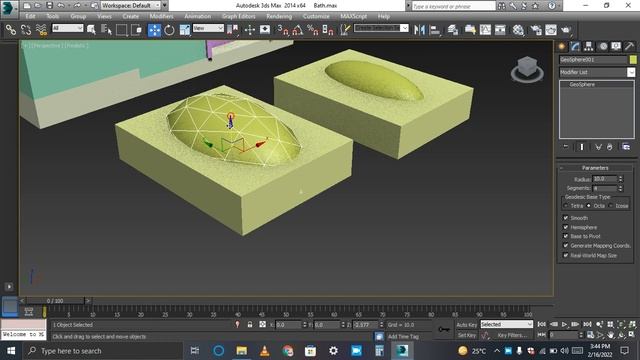Click Select and Manipulate icon

(249, 30)
